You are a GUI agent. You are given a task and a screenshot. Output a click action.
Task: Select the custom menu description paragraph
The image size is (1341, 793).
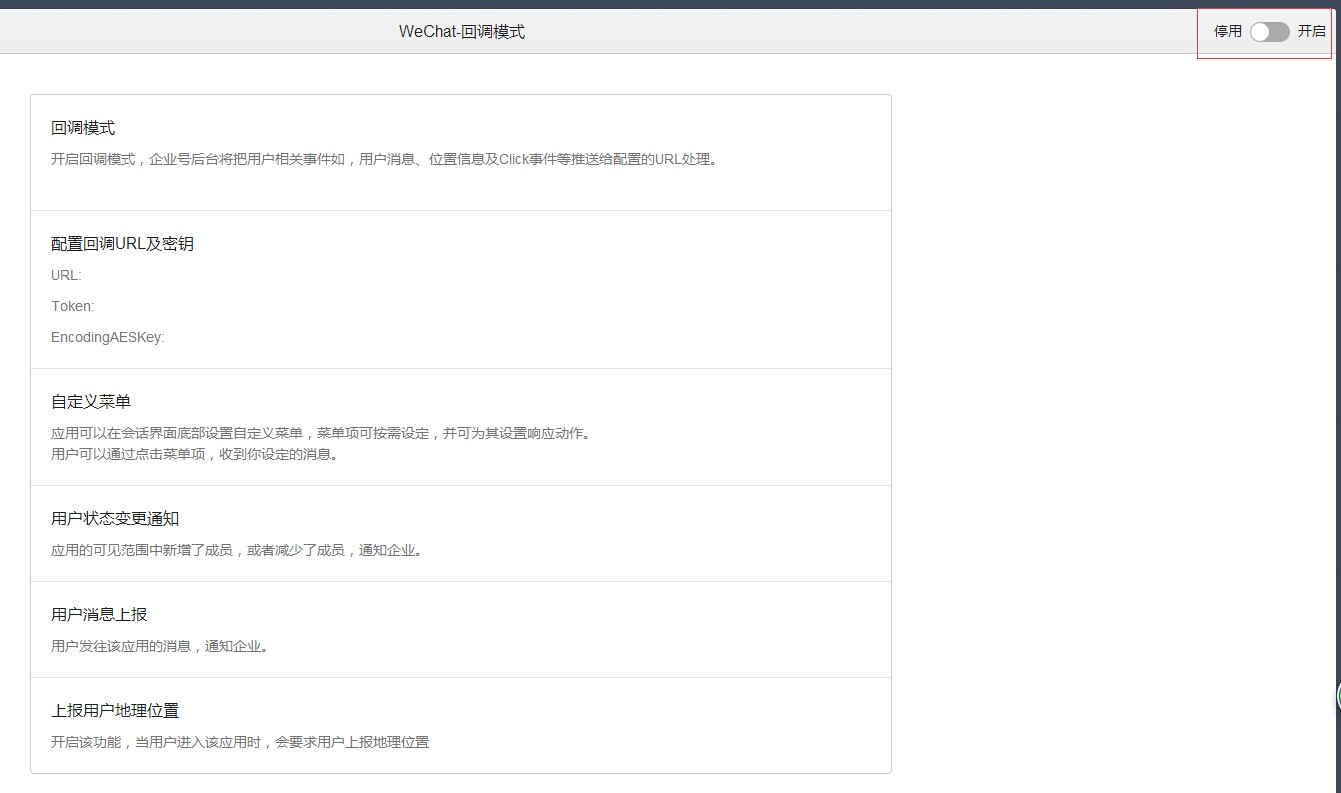[321, 433]
